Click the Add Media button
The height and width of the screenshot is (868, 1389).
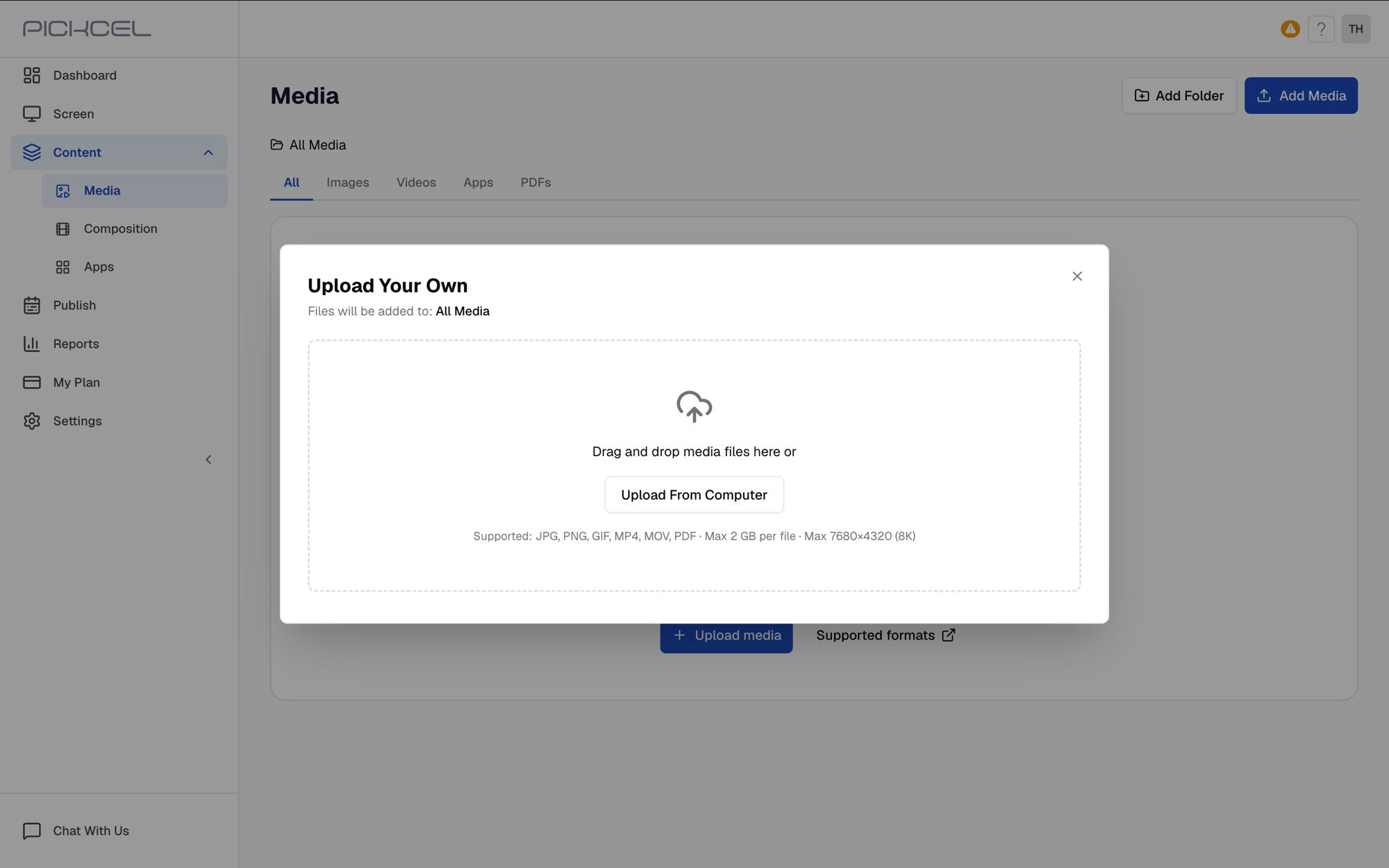coord(1301,96)
